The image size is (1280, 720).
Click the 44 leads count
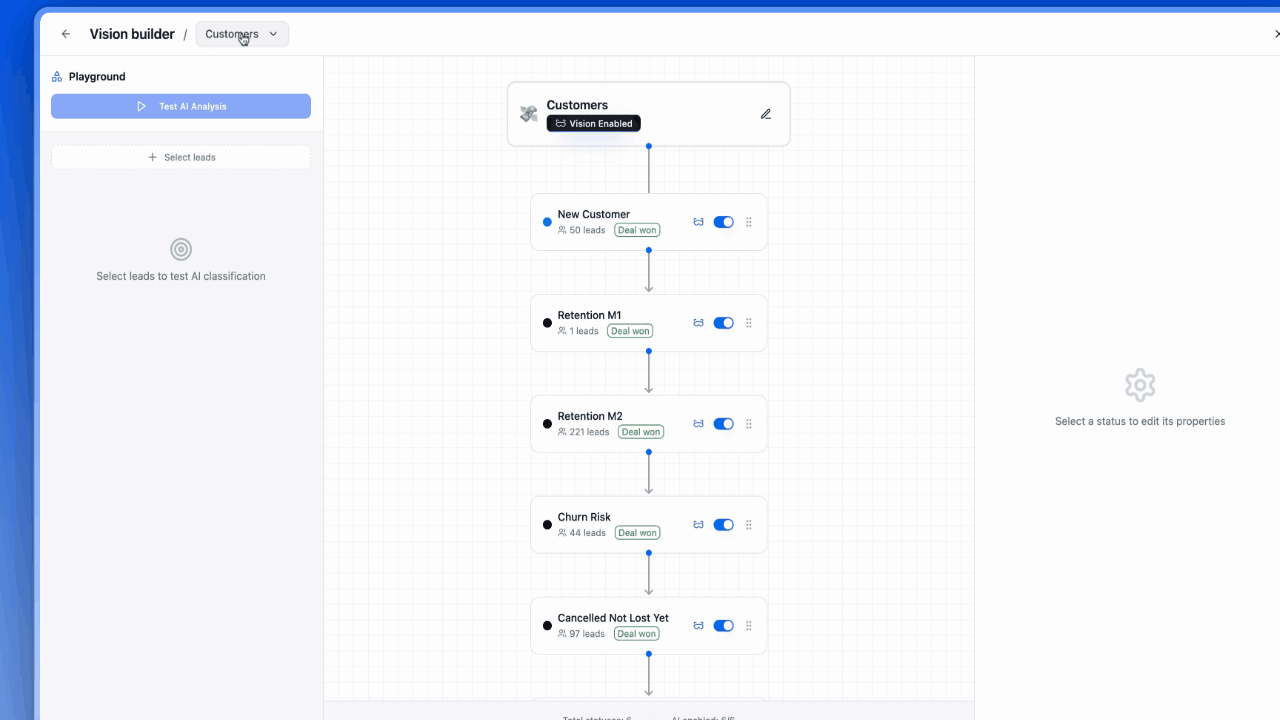[582, 533]
